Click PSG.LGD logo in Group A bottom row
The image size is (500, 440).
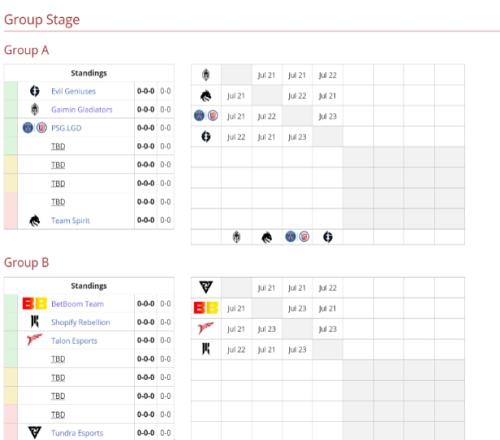click(x=297, y=237)
